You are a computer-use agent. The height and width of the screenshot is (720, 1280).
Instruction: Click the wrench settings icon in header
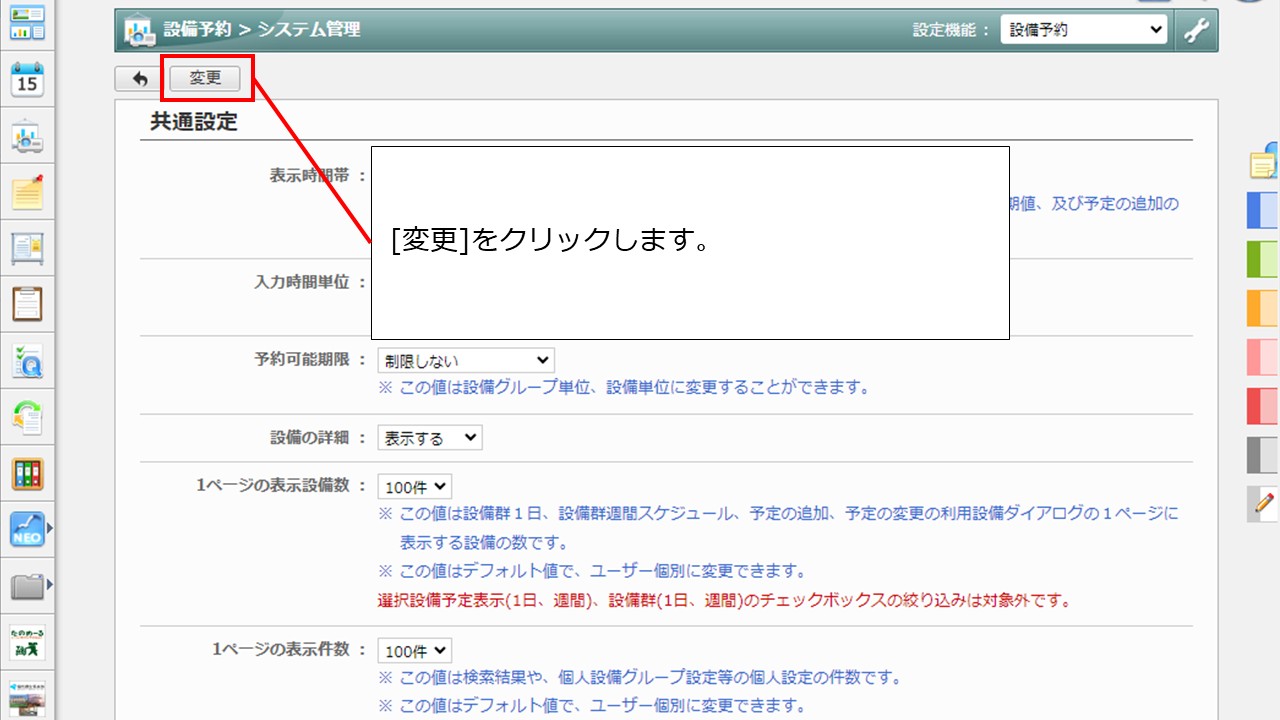coord(1195,30)
